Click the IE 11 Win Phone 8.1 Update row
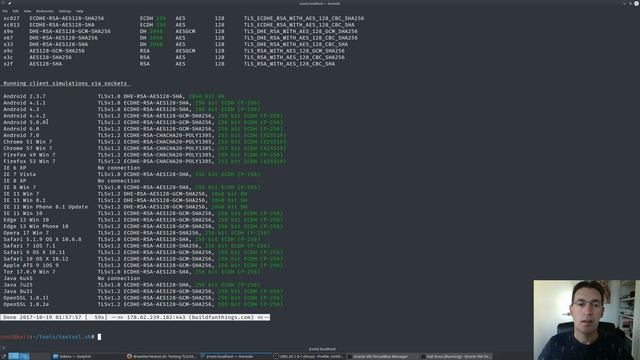The image size is (640, 360). coord(125,207)
